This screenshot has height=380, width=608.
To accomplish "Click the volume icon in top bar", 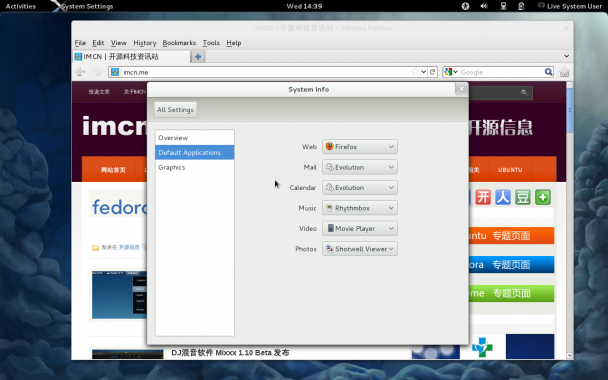I will coord(484,6).
